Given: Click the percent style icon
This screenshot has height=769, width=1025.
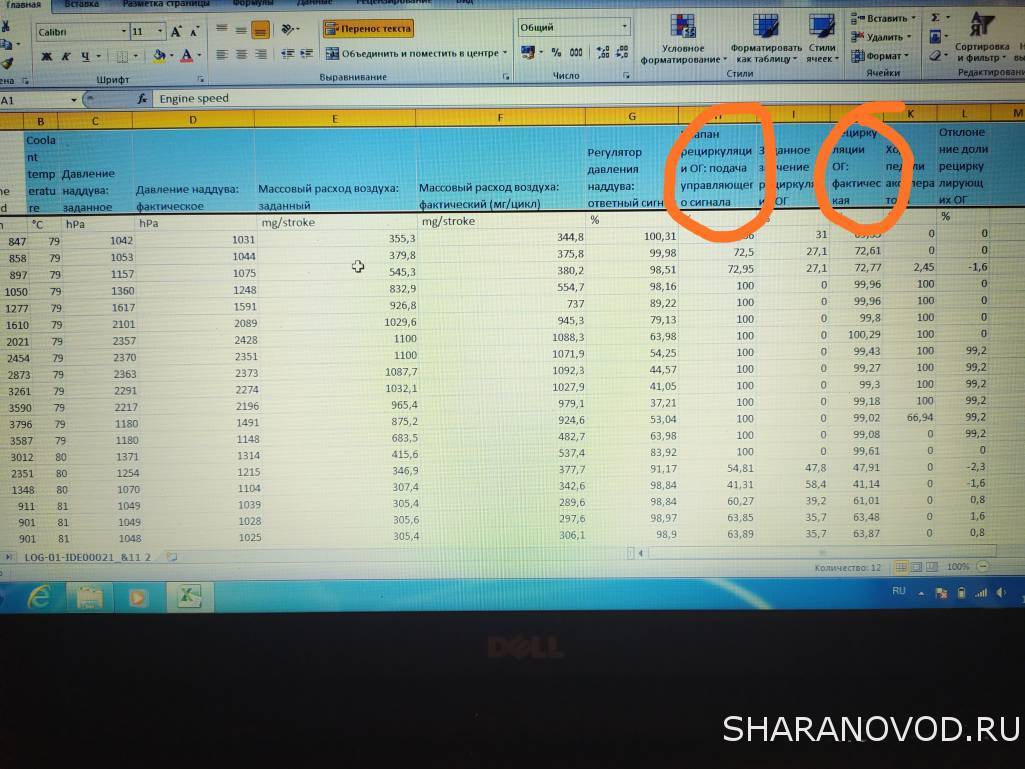Looking at the screenshot, I should [556, 52].
